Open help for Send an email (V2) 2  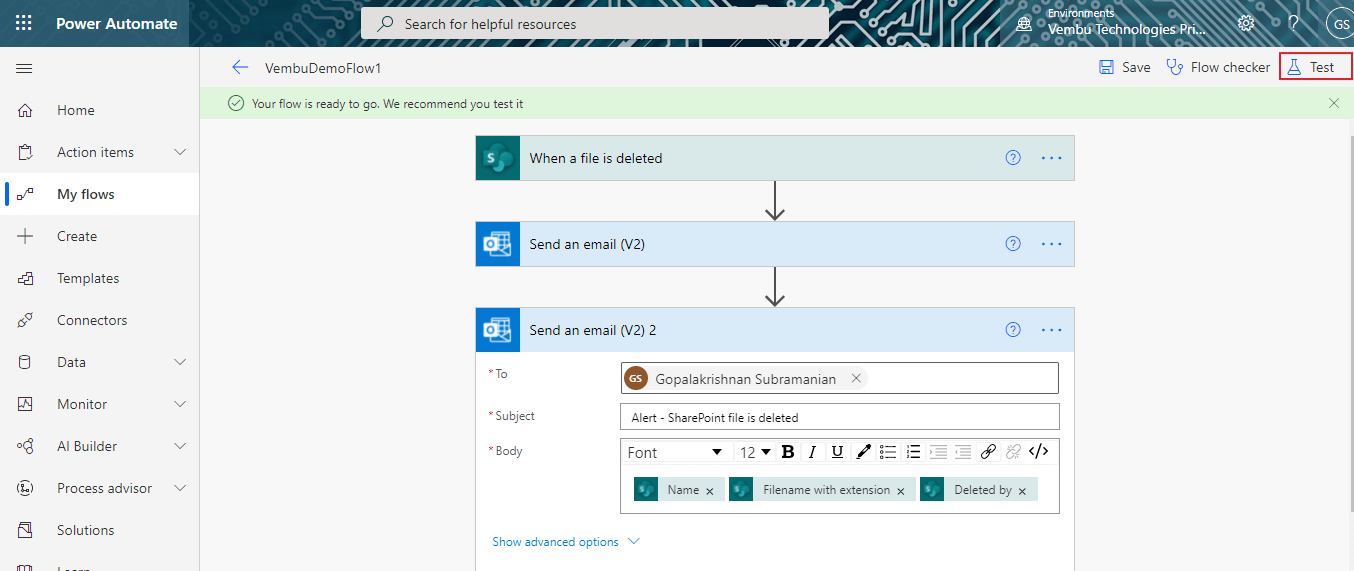tap(1013, 330)
